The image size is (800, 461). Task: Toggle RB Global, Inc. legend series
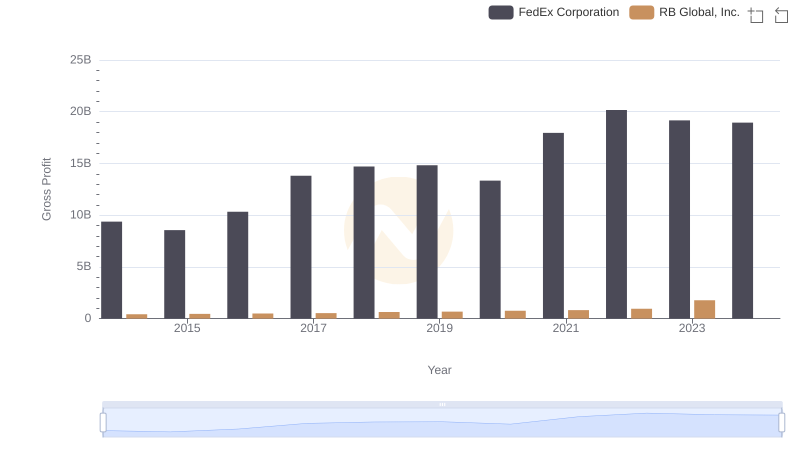(684, 12)
